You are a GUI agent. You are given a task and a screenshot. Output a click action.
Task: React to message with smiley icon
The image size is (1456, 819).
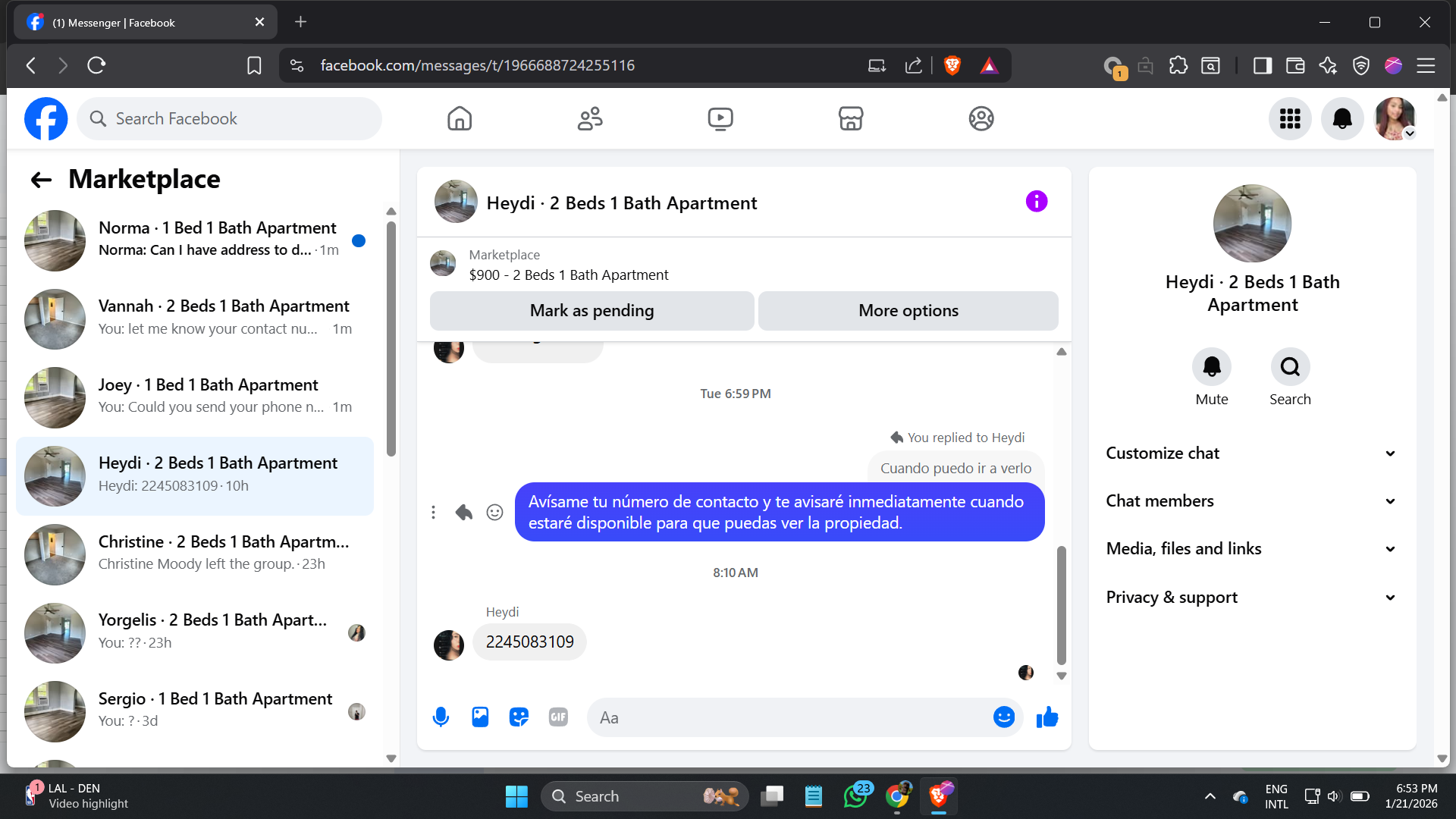pyautogui.click(x=494, y=513)
